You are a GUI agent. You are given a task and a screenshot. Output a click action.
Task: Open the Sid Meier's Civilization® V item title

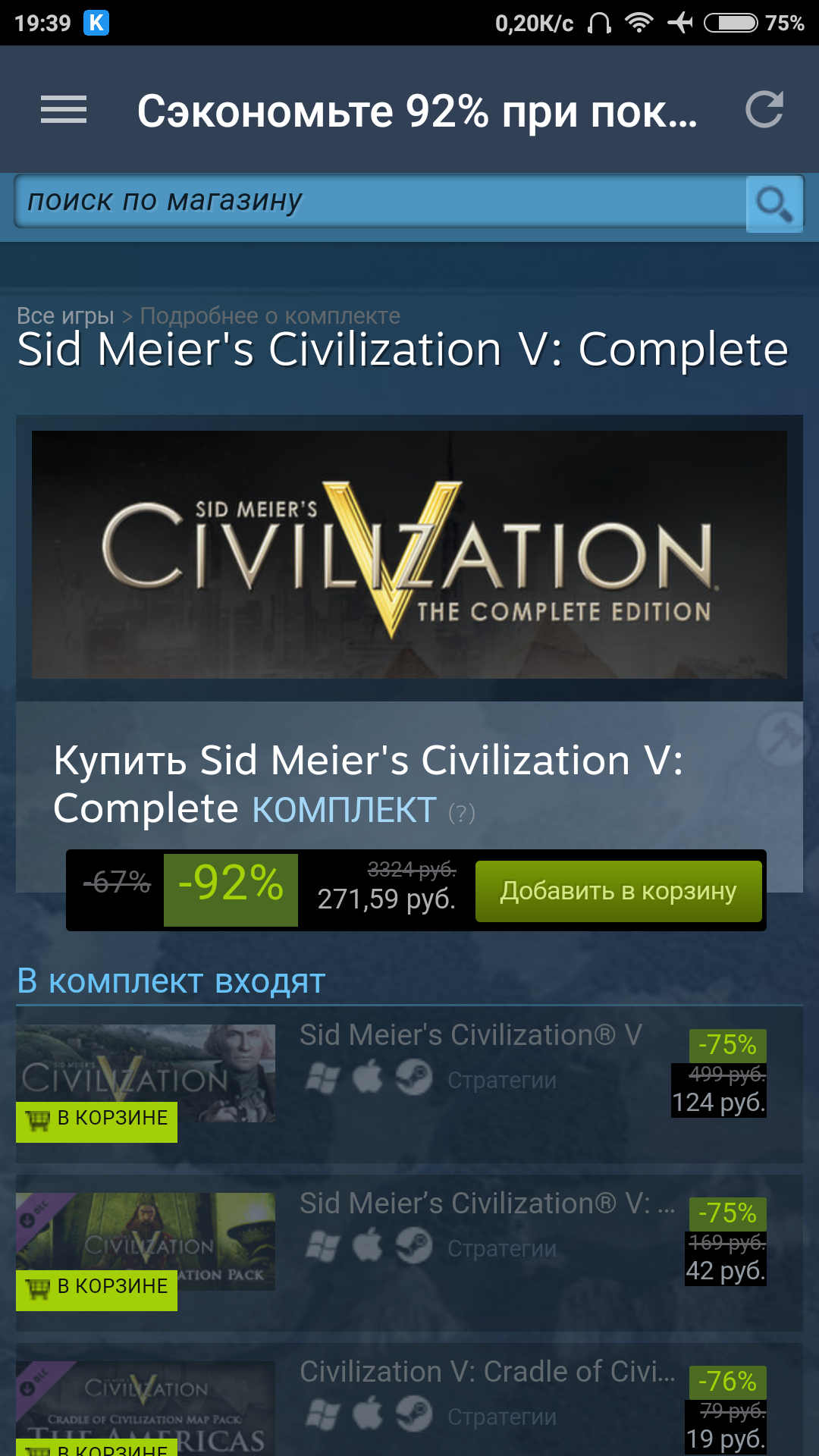471,1035
